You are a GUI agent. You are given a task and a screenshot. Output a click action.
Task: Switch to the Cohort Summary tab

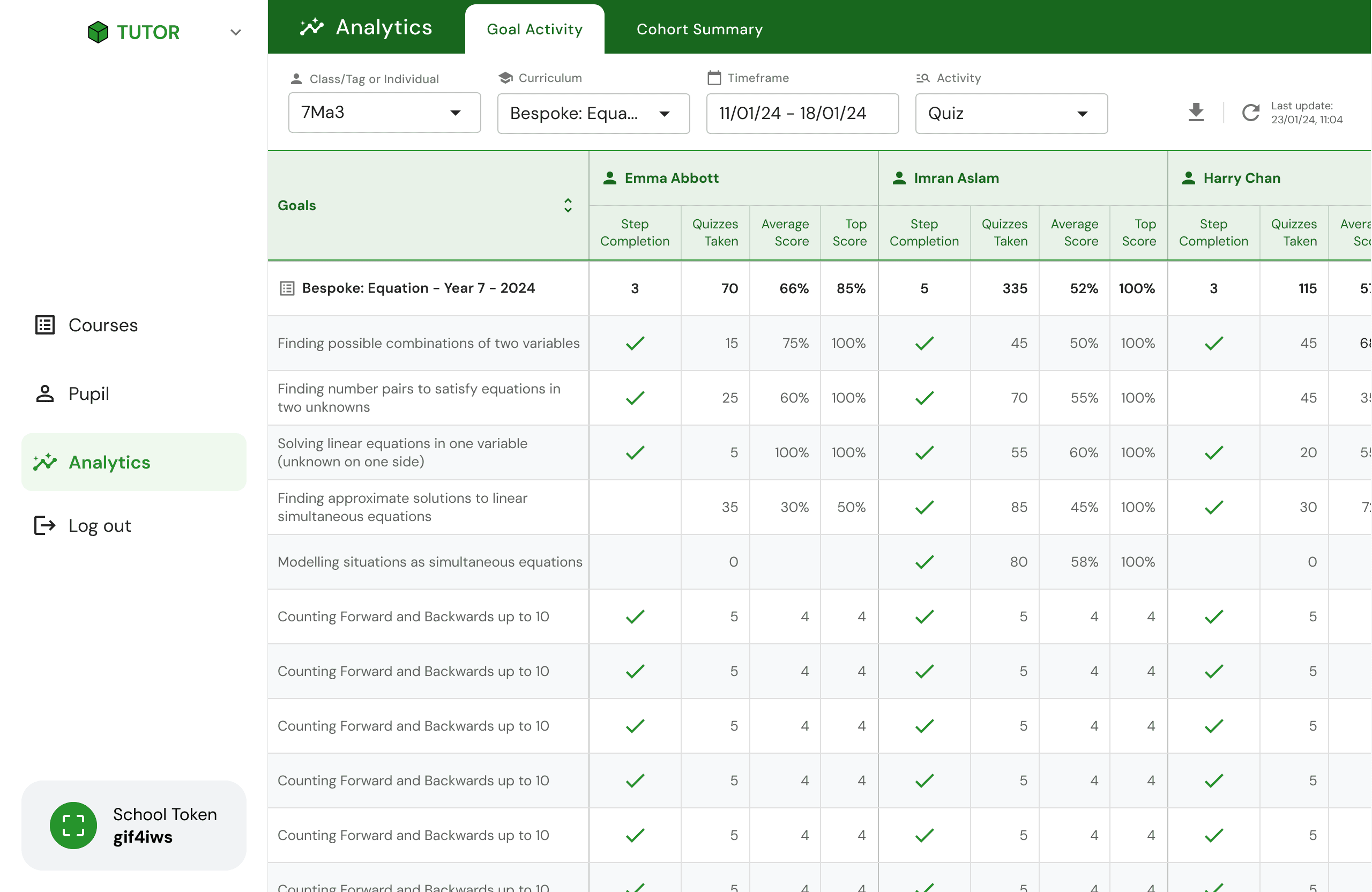coord(699,29)
